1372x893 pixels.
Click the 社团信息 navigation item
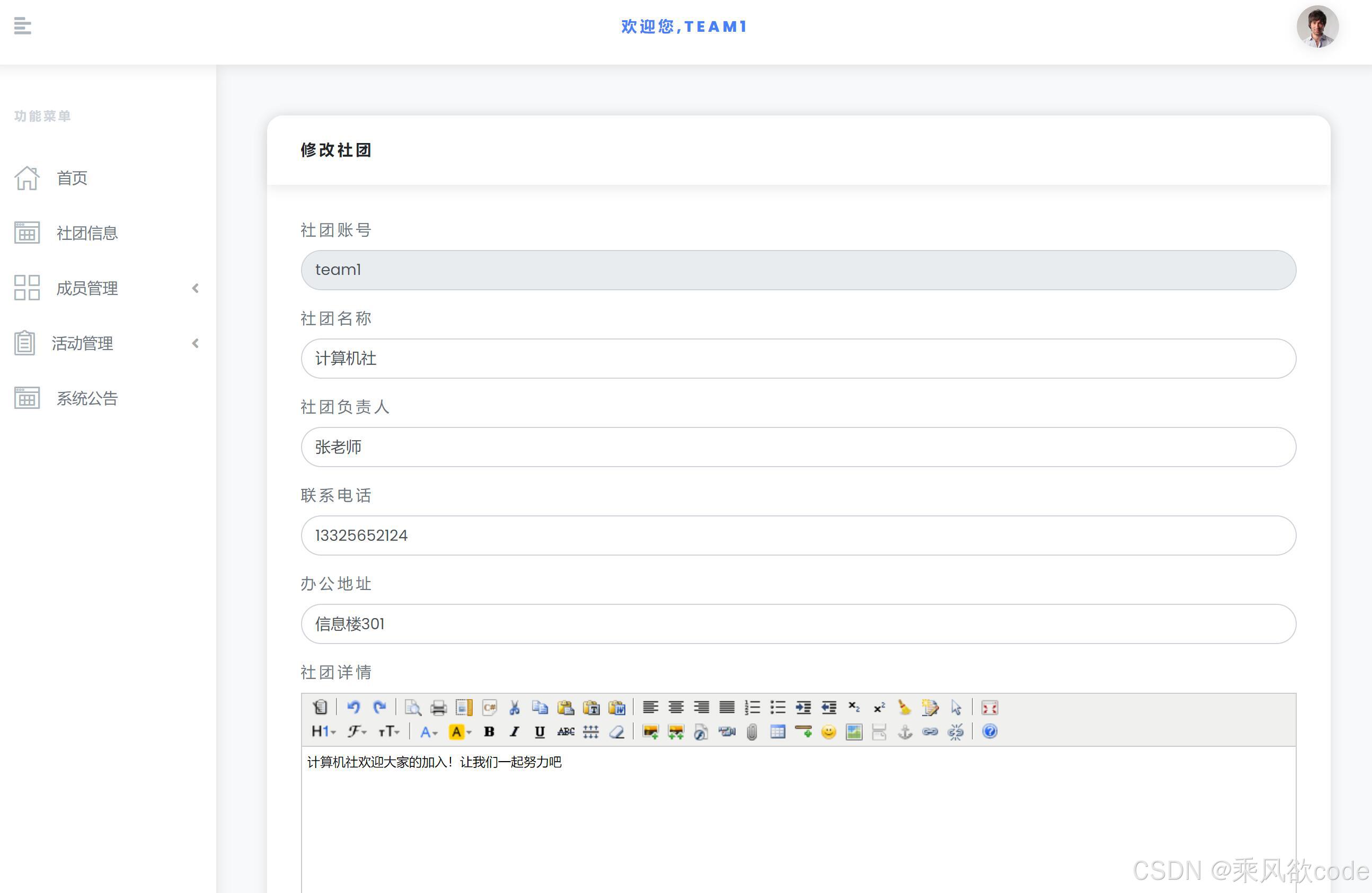tap(87, 233)
